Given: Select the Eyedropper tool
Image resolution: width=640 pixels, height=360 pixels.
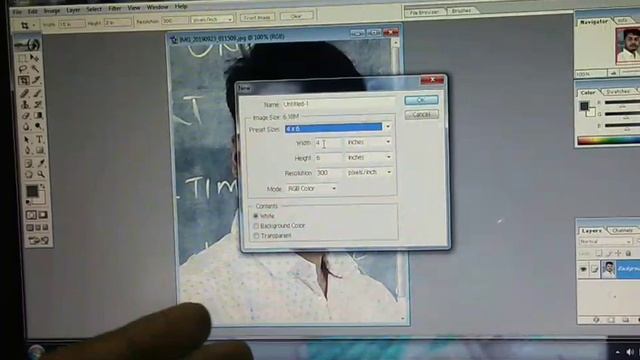Looking at the screenshot, I should pyautogui.click(x=40, y=164).
